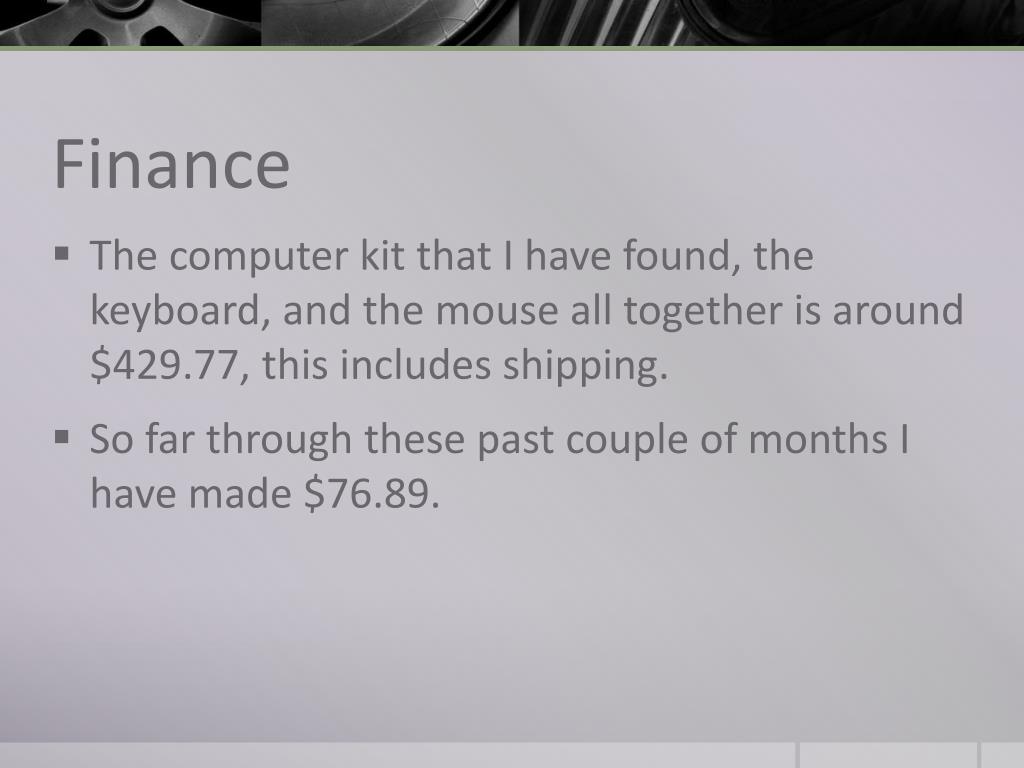Click the words 'includes shipping.'
Screen dimensions: 1024x768
504,366
